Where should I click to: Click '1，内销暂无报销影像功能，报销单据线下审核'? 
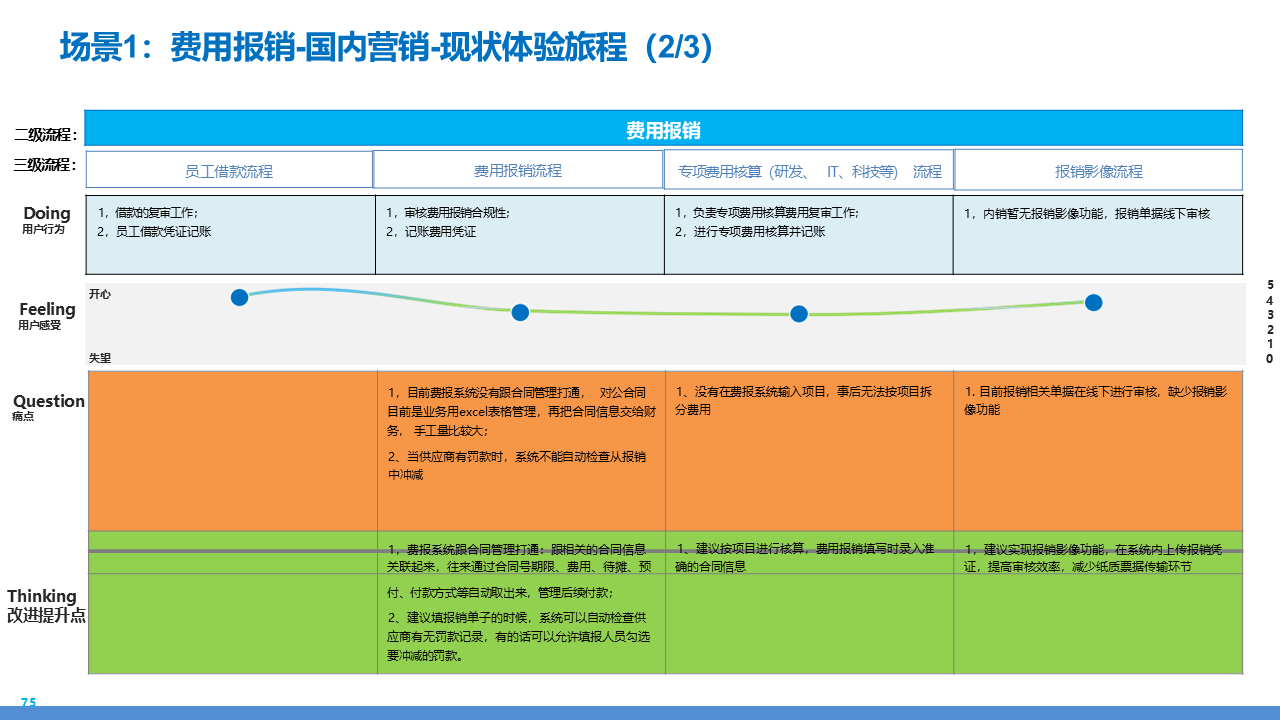point(1087,213)
